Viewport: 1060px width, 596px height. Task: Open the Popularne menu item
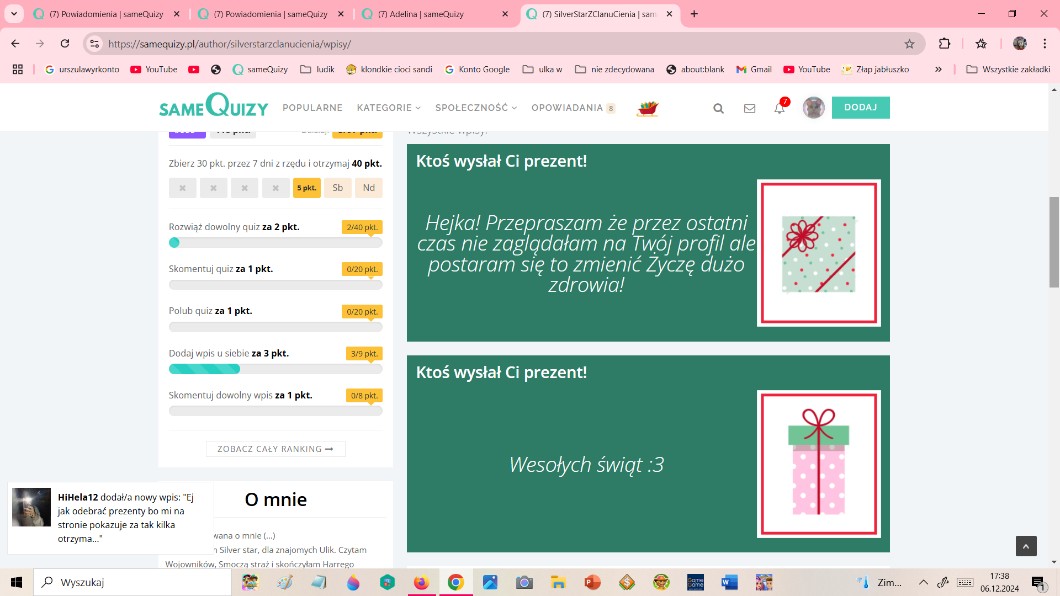312,108
